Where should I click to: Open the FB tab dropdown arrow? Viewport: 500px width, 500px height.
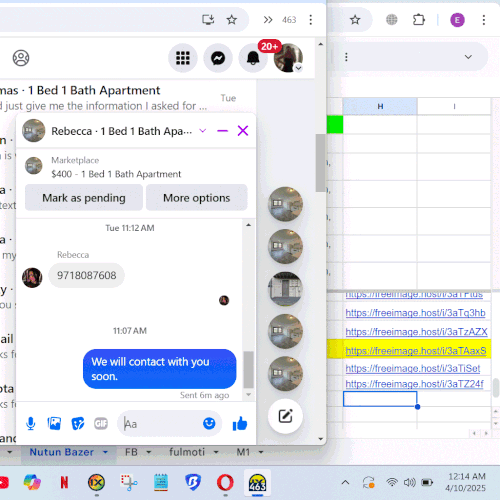pos(149,452)
